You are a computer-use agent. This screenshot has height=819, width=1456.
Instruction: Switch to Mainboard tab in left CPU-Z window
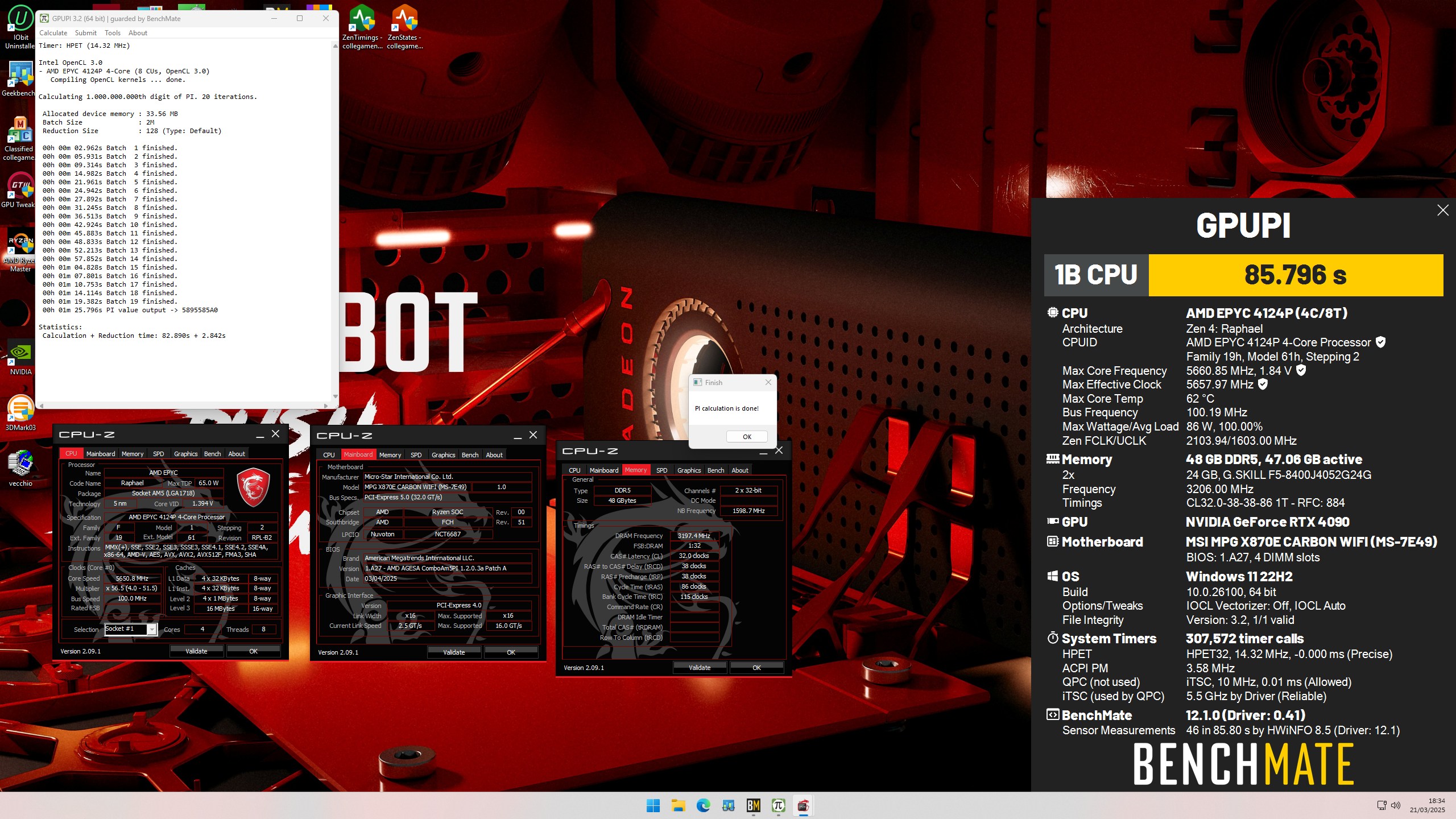(101, 454)
